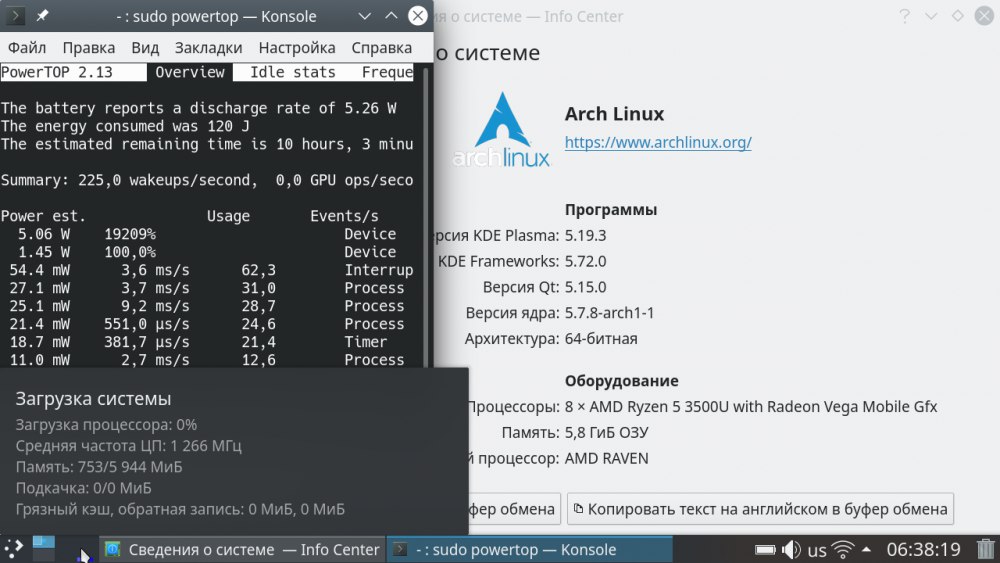Click the Arch Linux logo in Info Center
1000x563 pixels.
point(501,130)
